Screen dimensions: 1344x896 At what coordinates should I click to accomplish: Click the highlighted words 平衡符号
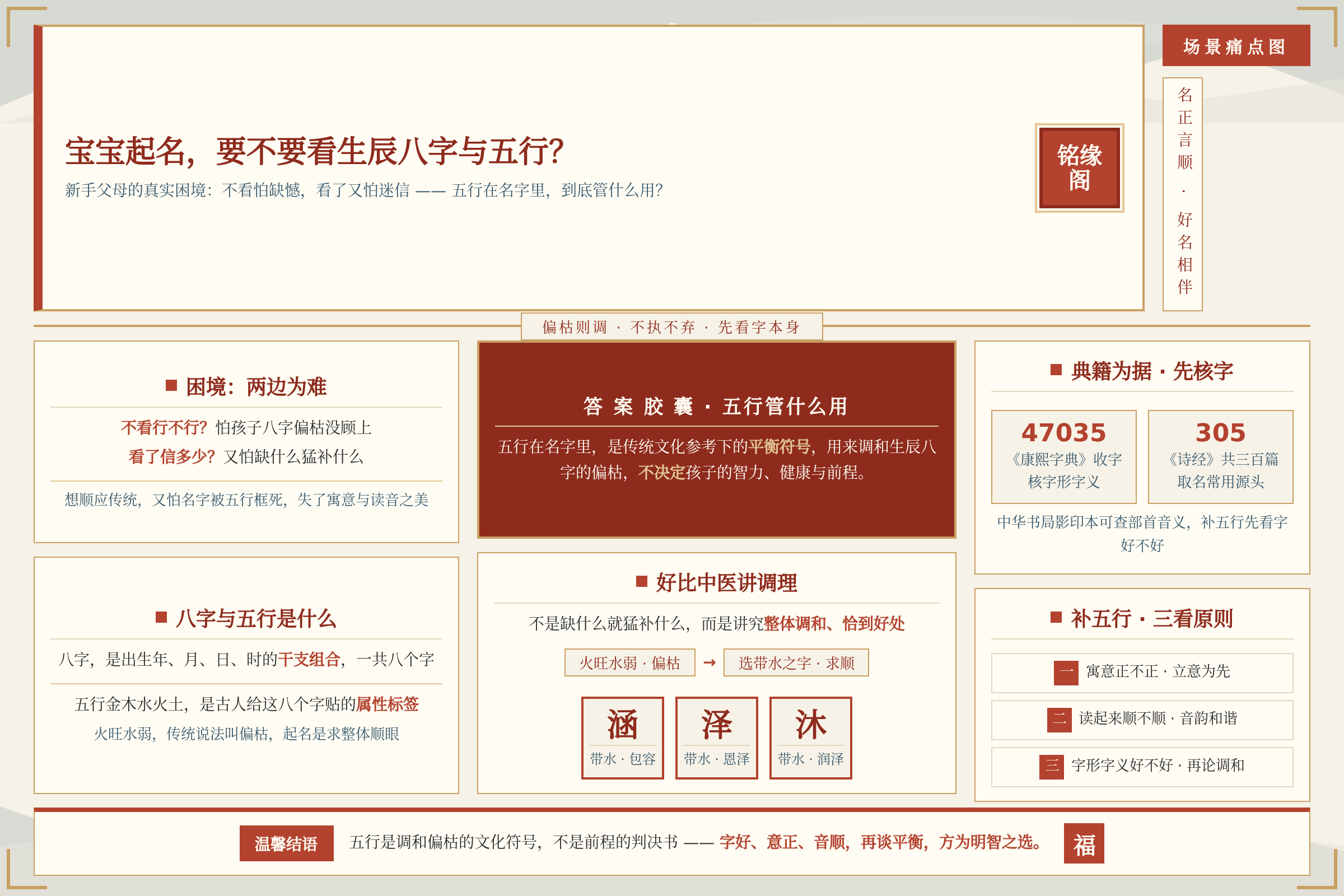[779, 446]
